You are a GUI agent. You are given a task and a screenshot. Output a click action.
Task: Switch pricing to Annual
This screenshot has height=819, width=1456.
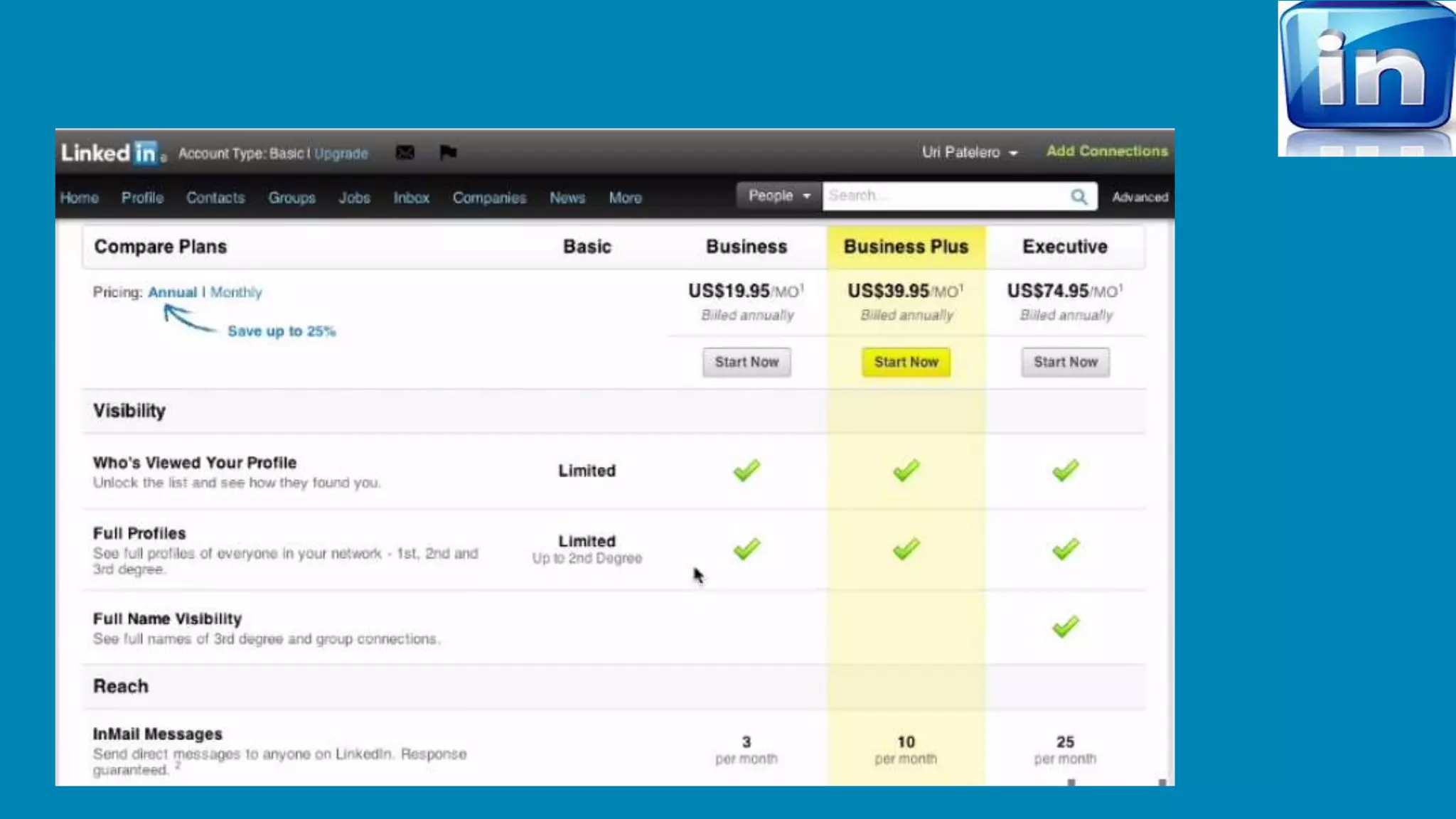pos(172,292)
